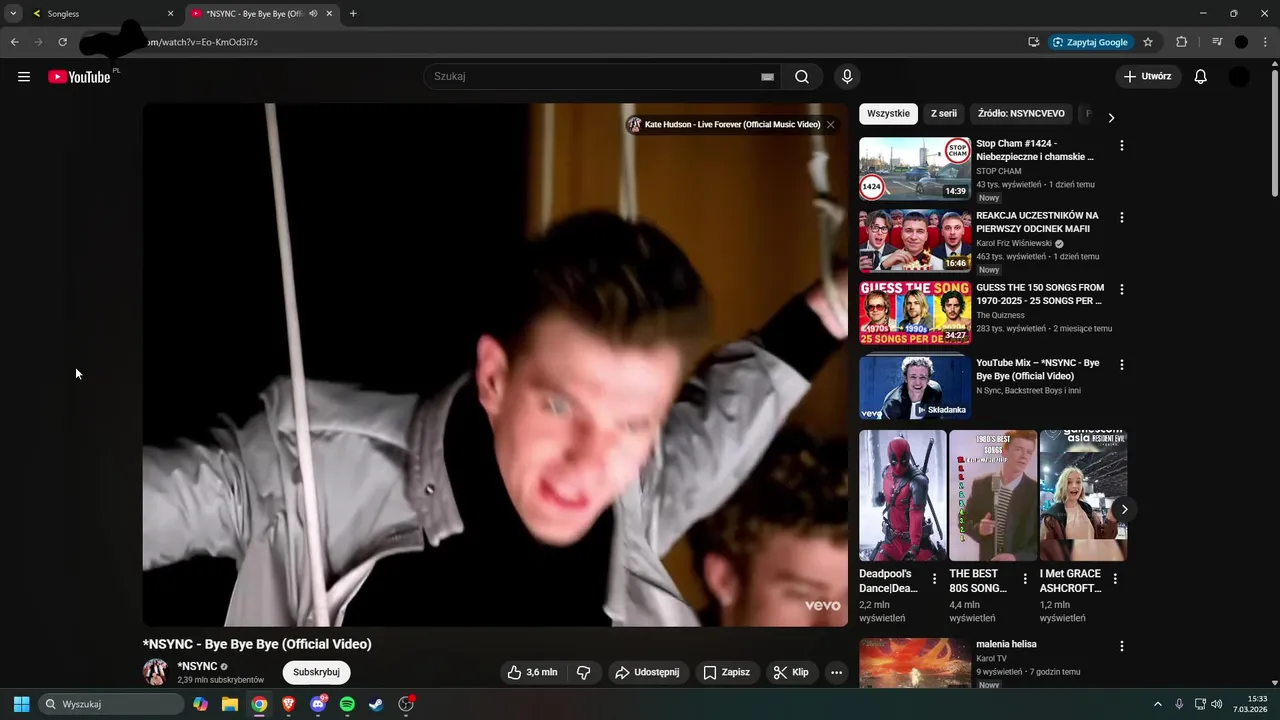Click the Zapisz save button
1280x720 pixels.
tap(726, 673)
